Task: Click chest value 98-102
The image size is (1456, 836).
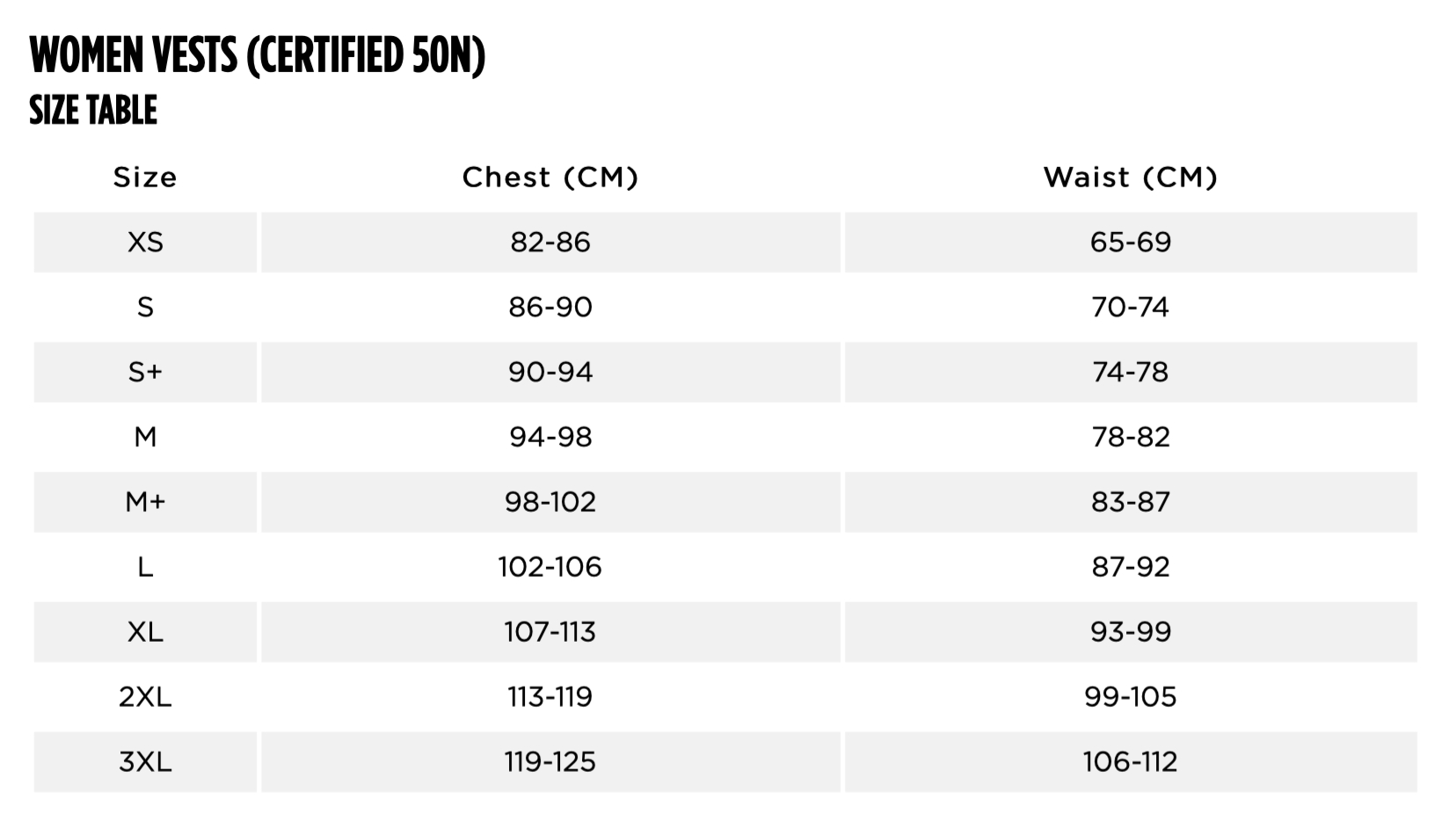Action: 550,502
